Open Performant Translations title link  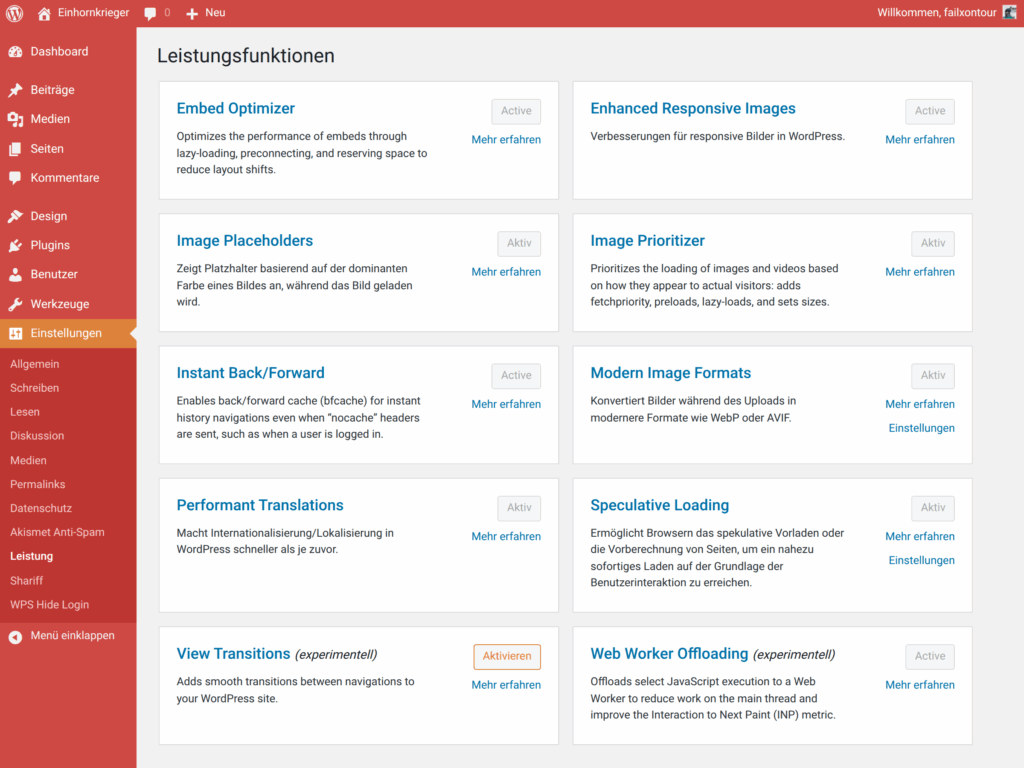point(260,505)
